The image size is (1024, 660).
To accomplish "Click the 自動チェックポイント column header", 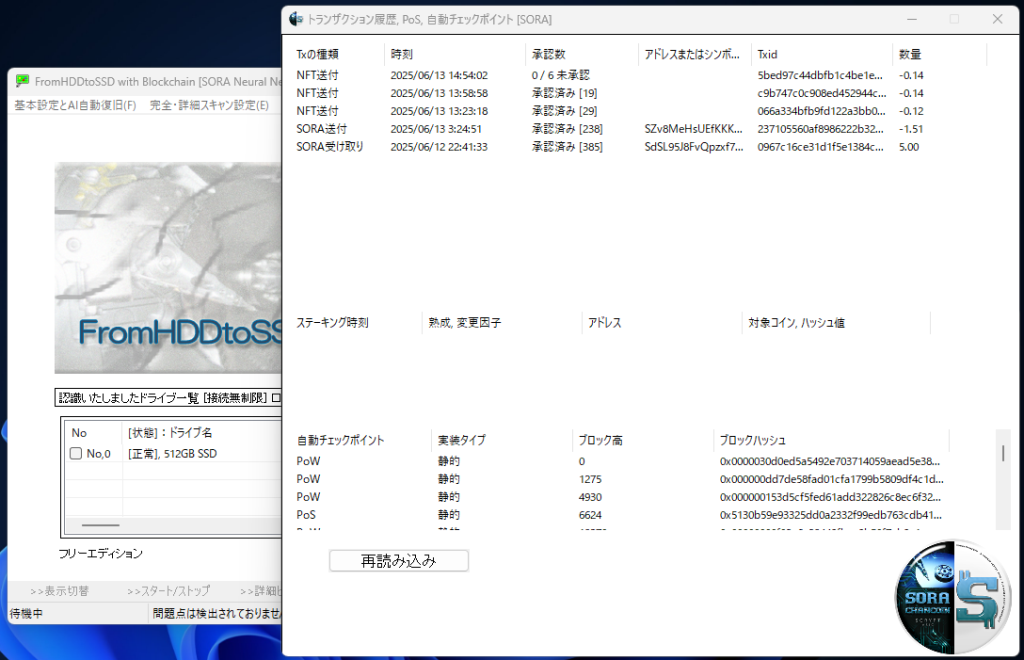I will [362, 440].
